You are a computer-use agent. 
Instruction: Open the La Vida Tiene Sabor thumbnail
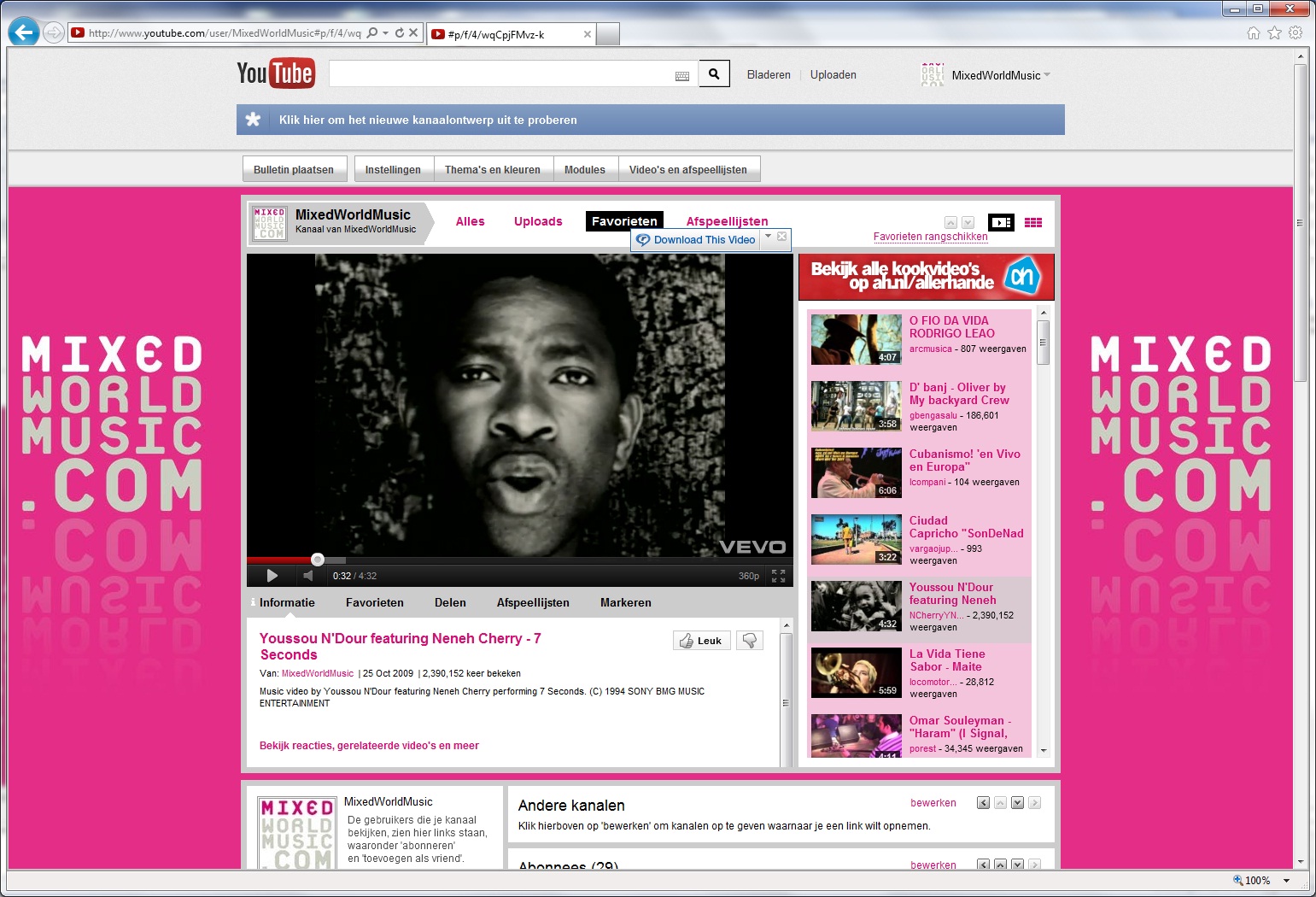(856, 672)
